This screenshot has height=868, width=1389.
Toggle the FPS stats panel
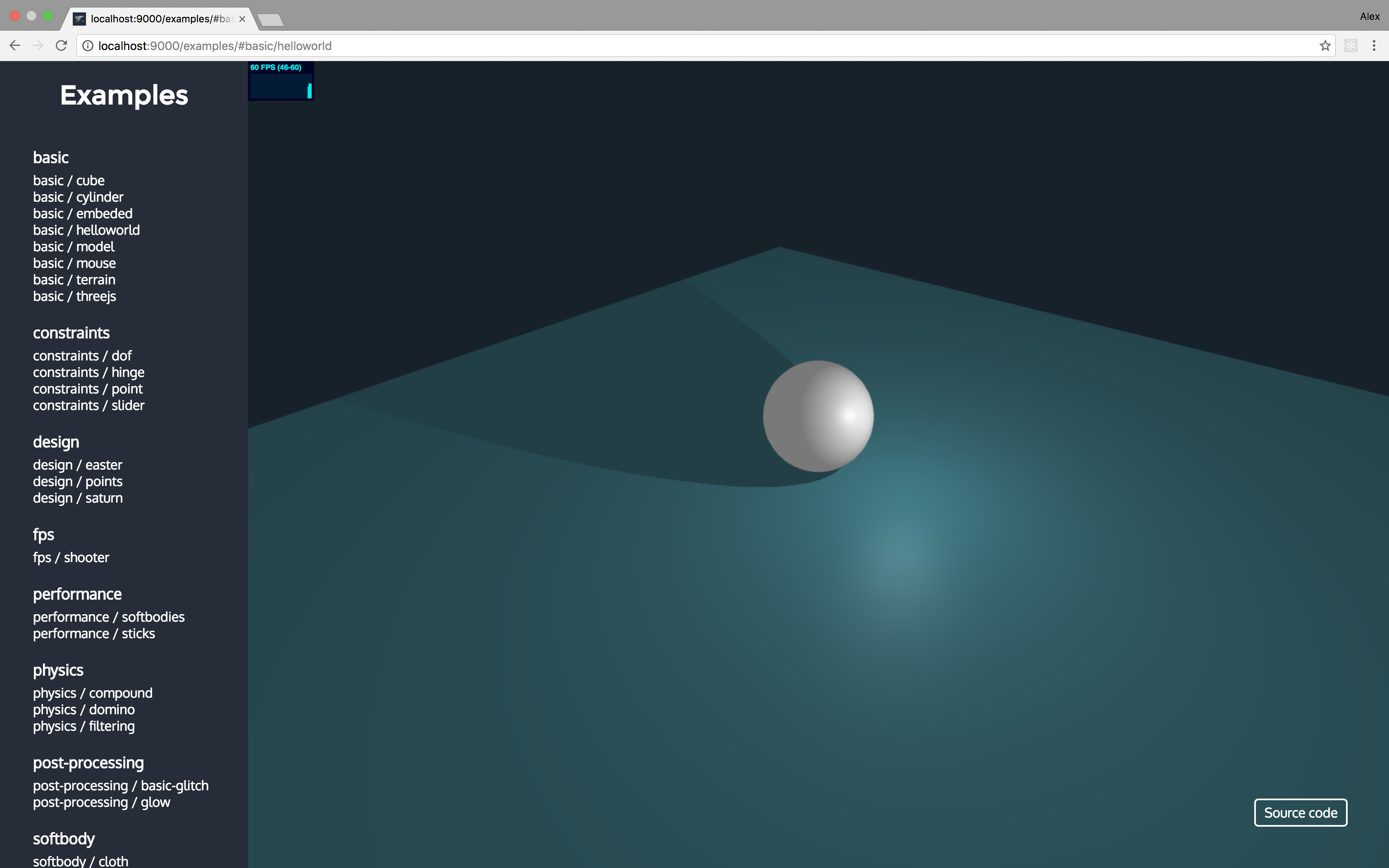(x=281, y=81)
